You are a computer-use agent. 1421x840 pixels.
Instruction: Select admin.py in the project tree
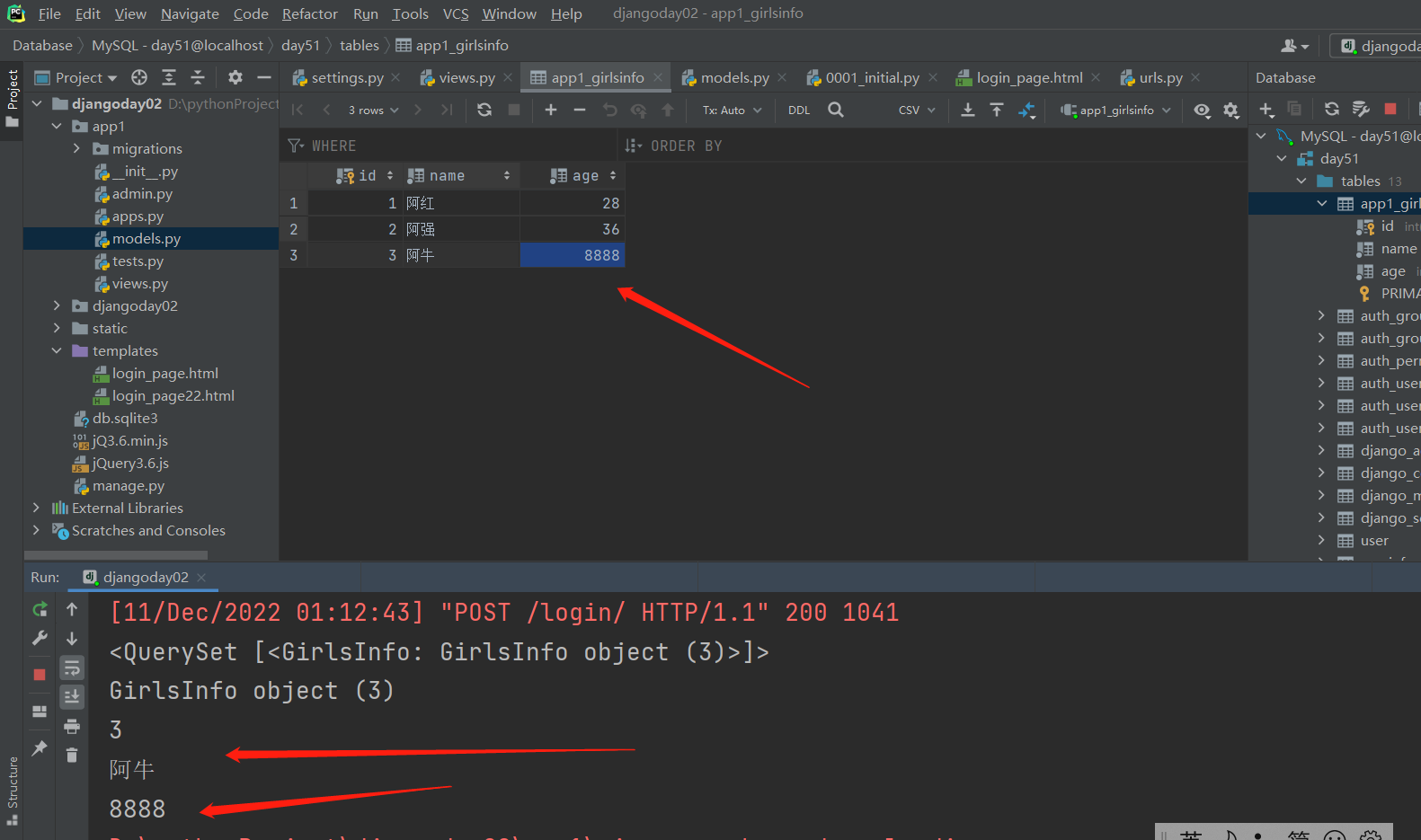[x=133, y=194]
